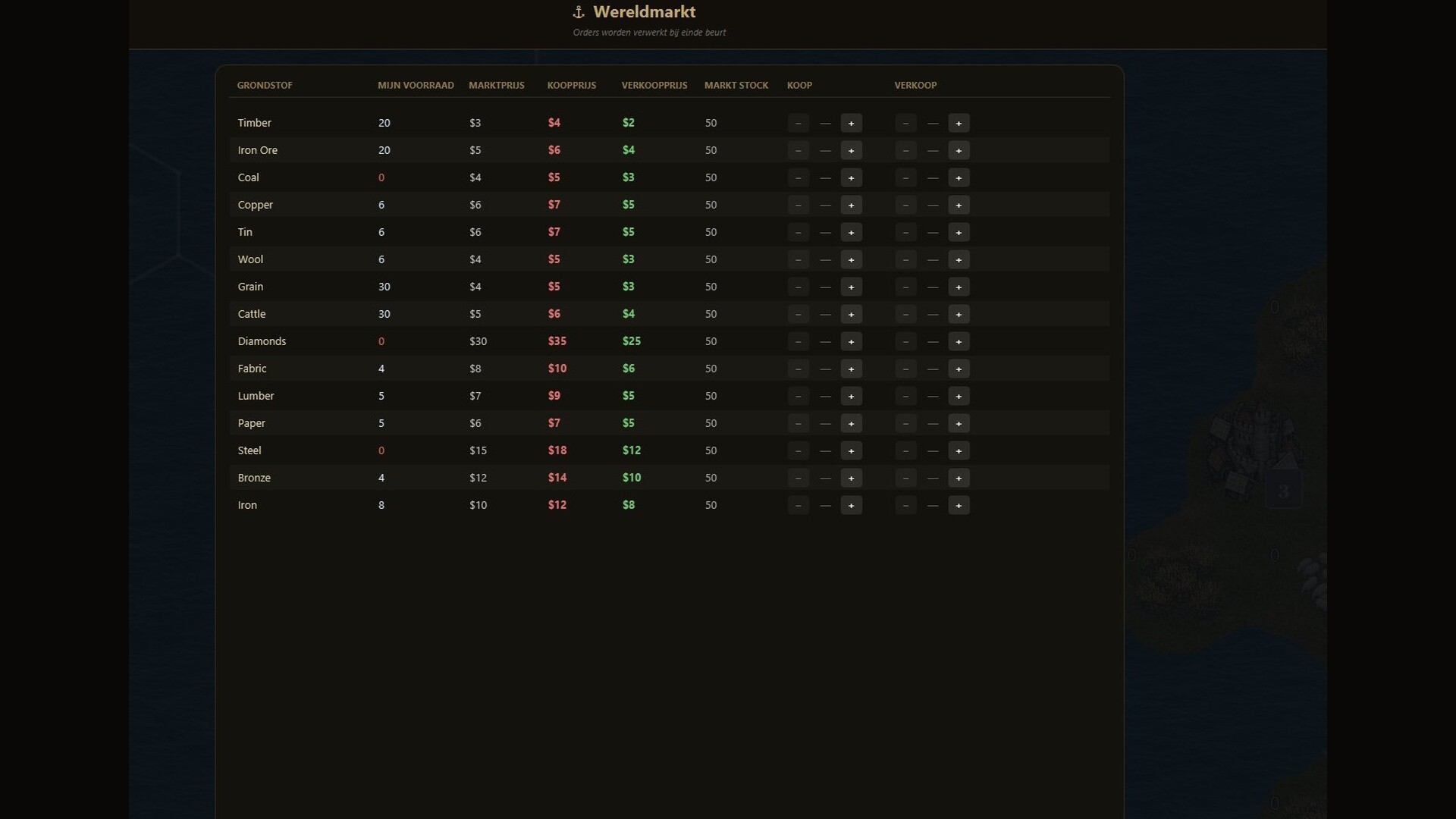Increase Bronze sell quantity
Viewport: 1456px width, 819px height.
coord(959,478)
